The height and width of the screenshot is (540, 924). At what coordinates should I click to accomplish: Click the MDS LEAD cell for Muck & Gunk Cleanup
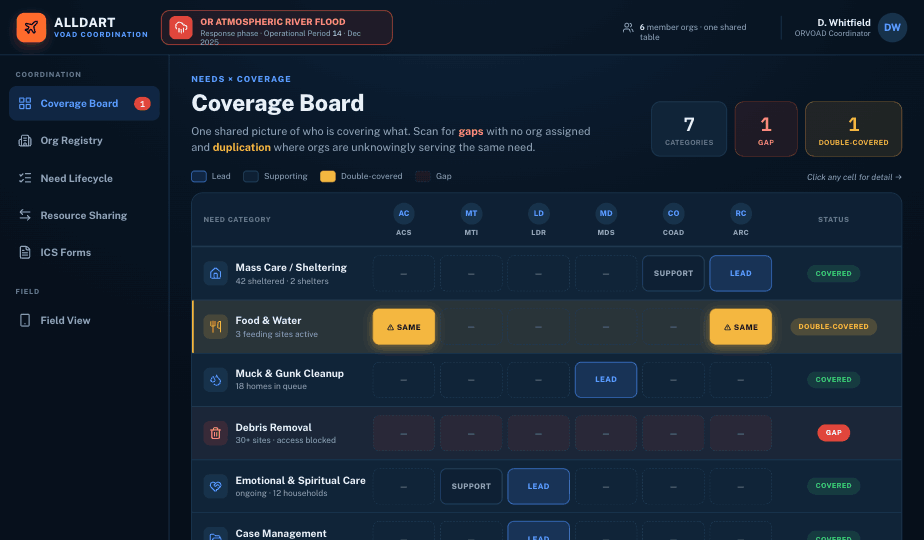pyautogui.click(x=606, y=380)
